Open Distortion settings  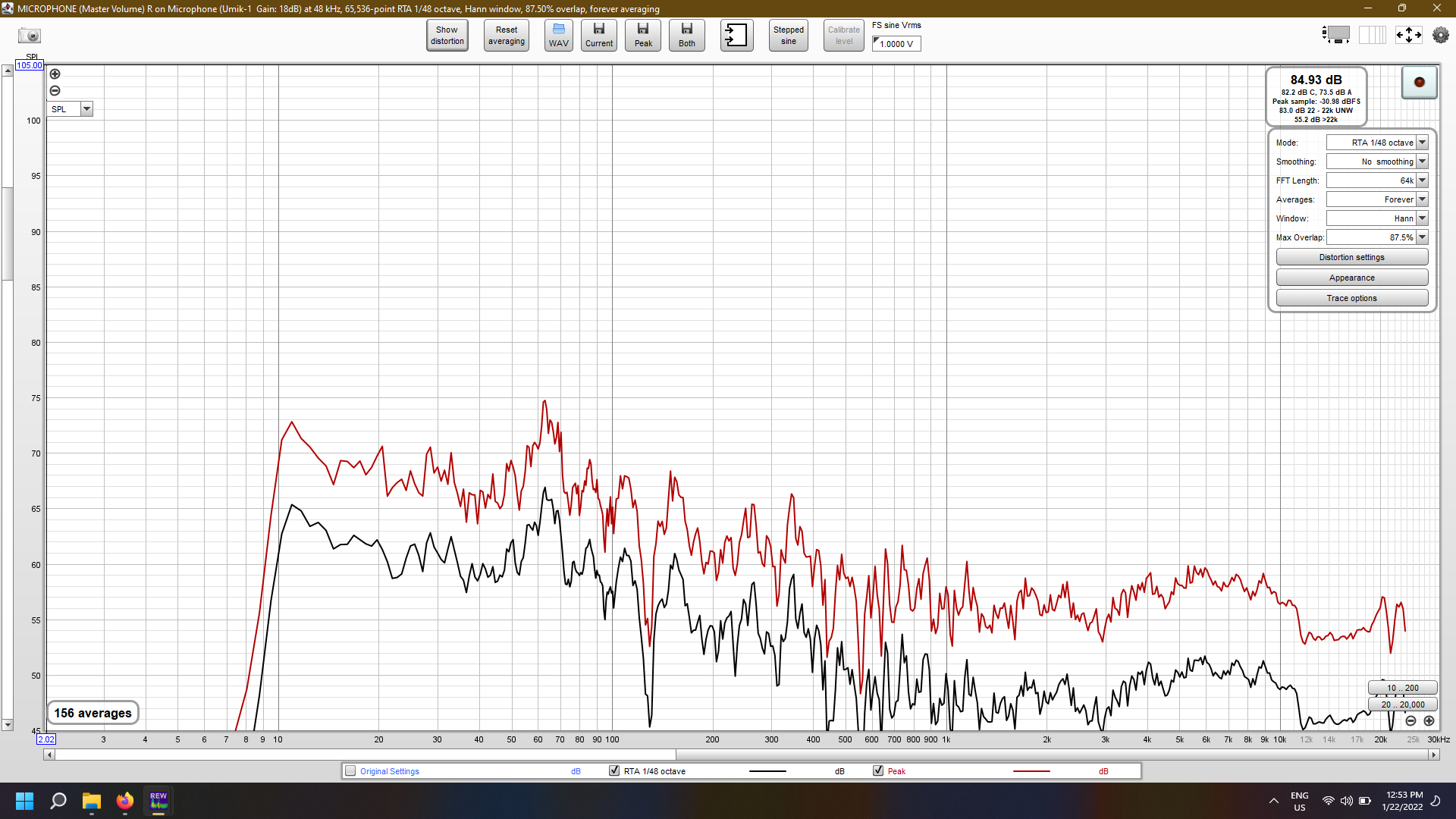(x=1351, y=257)
